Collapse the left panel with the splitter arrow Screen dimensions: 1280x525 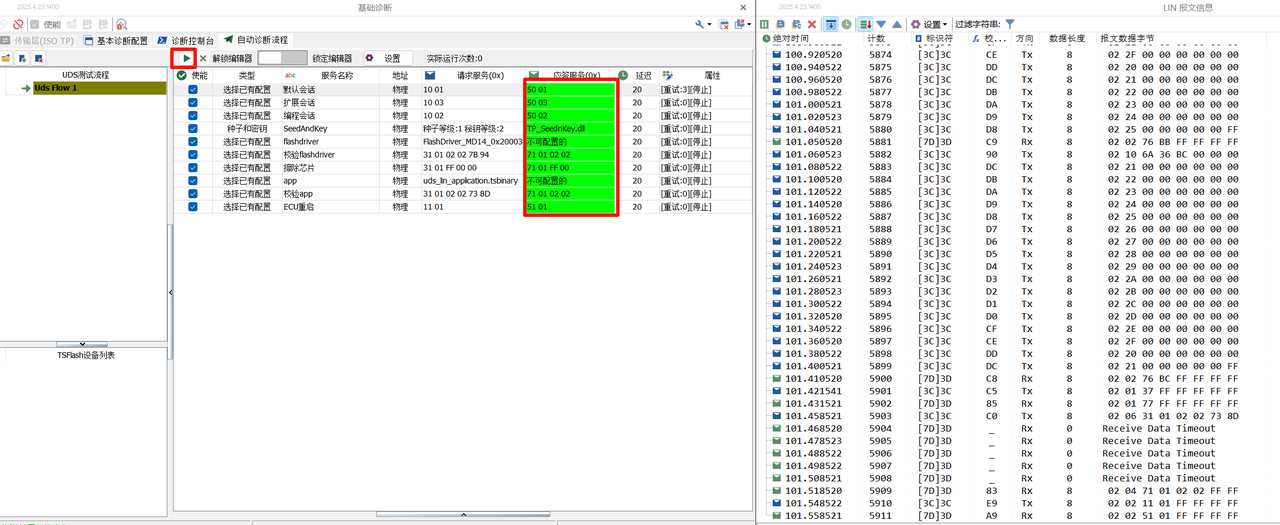(171, 292)
